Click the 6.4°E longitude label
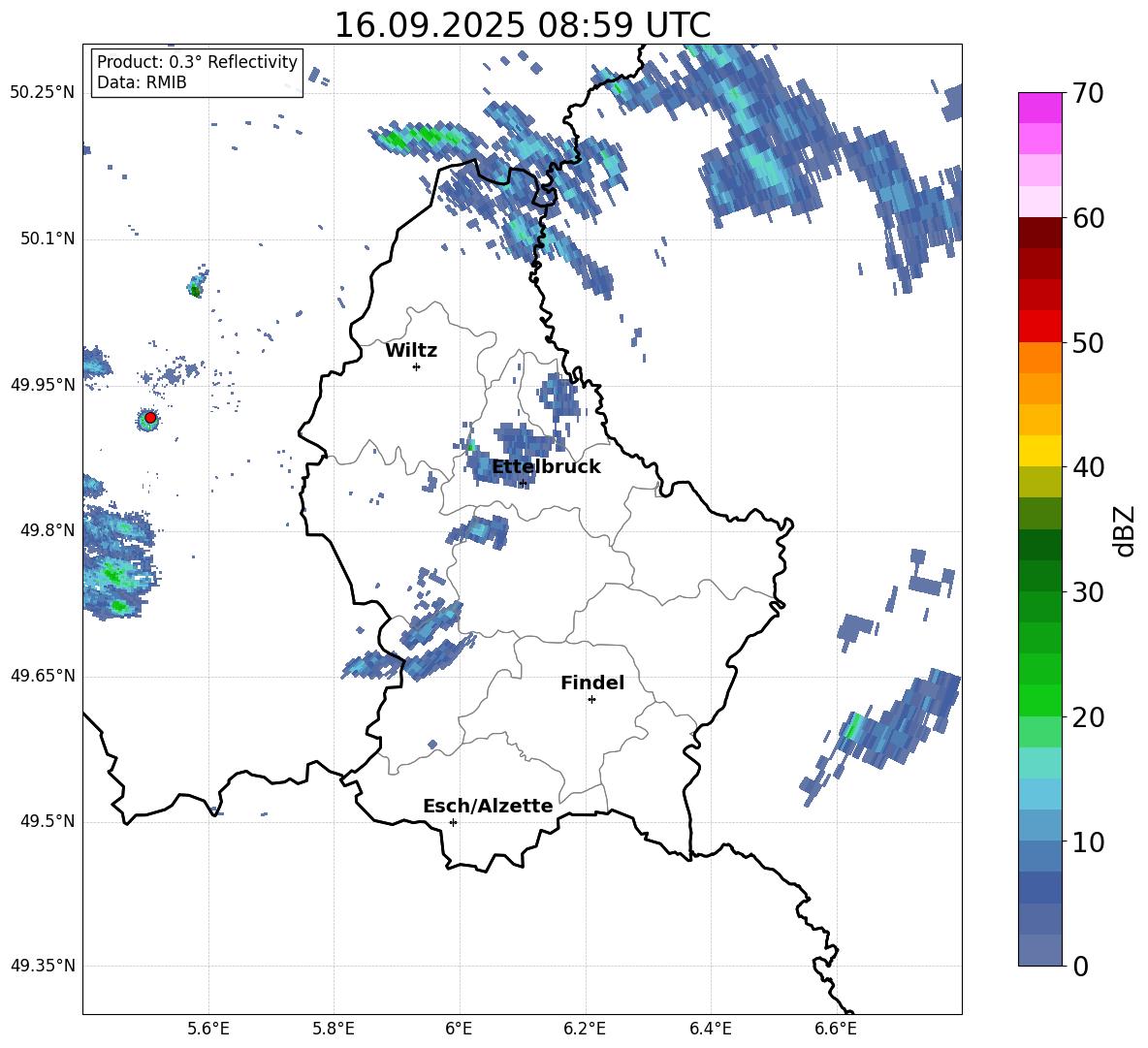Viewport: 1148px width, 1048px height. (710, 1029)
